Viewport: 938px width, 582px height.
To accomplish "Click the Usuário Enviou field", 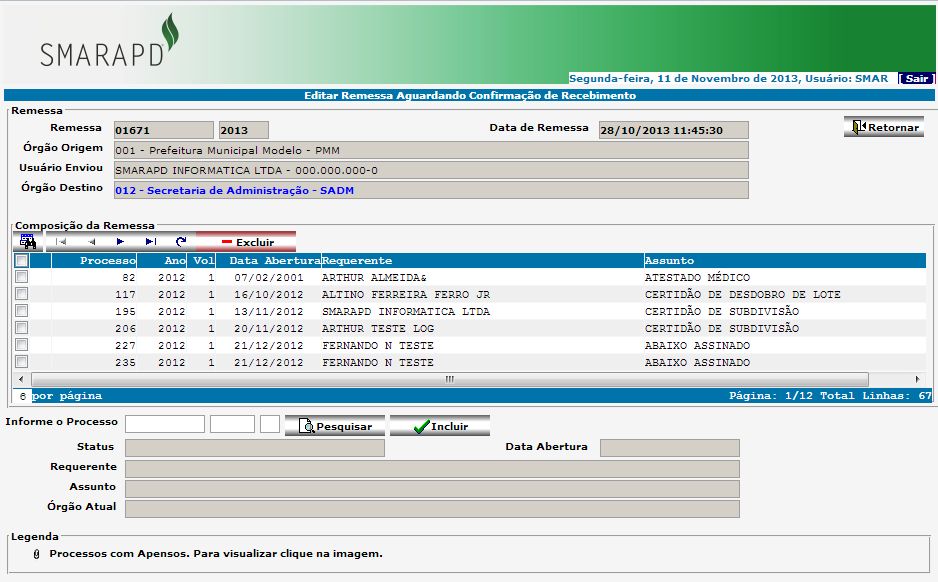I will pos(431,170).
